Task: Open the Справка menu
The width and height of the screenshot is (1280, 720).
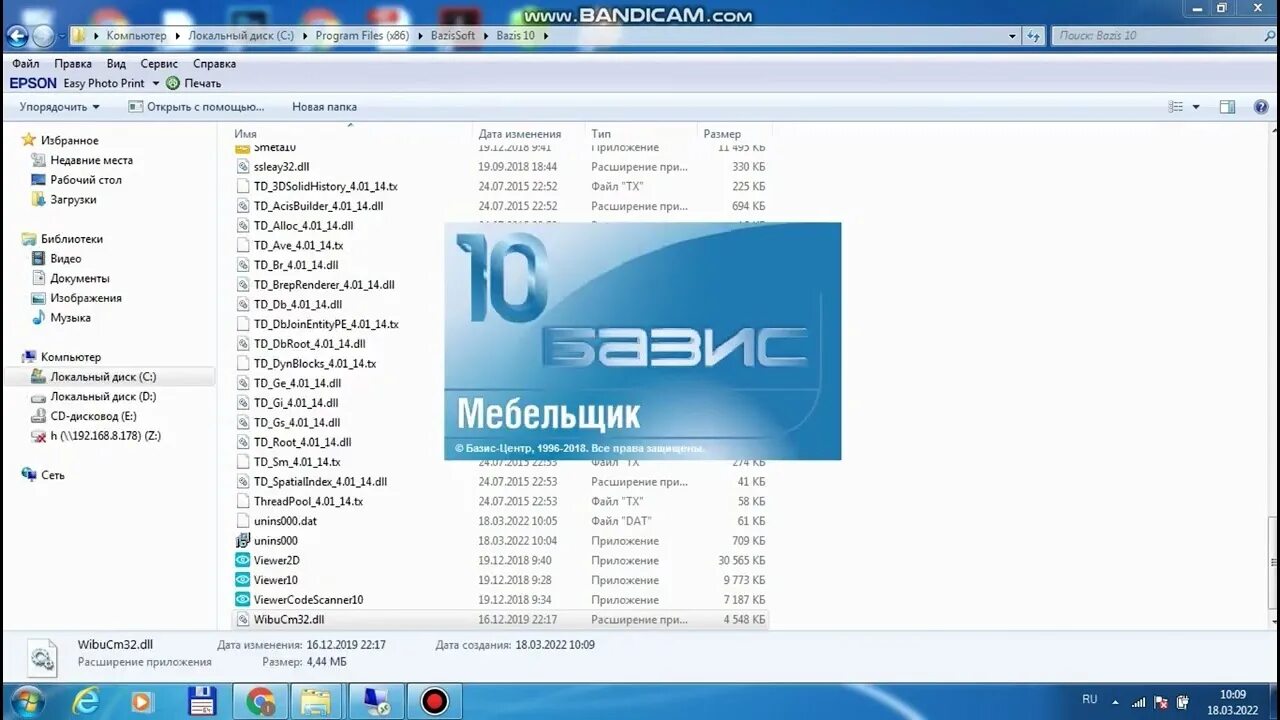Action: pyautogui.click(x=214, y=63)
